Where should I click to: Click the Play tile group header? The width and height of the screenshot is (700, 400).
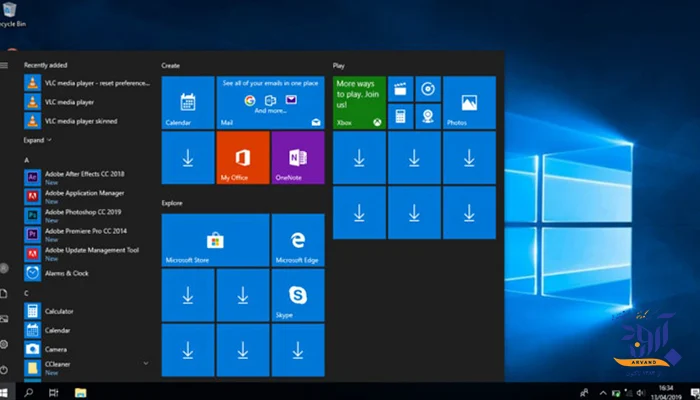click(338, 66)
